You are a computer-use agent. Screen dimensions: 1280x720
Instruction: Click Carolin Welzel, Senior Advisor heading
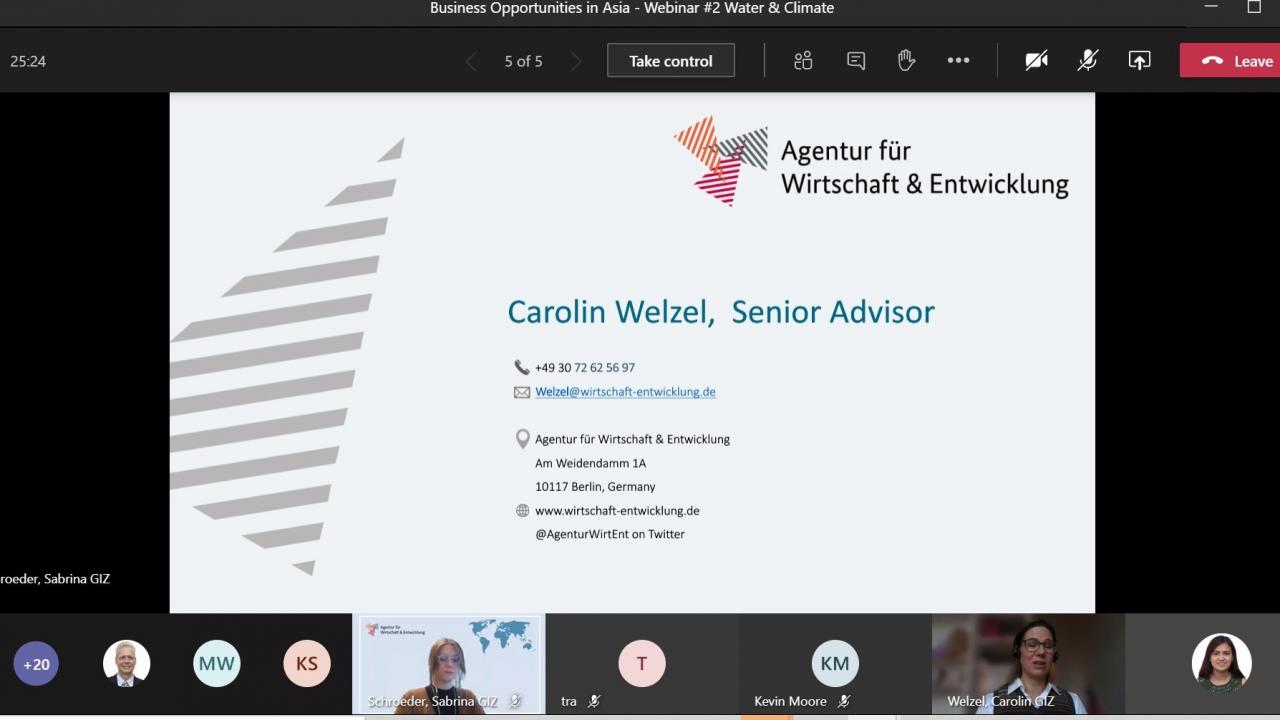pyautogui.click(x=721, y=312)
